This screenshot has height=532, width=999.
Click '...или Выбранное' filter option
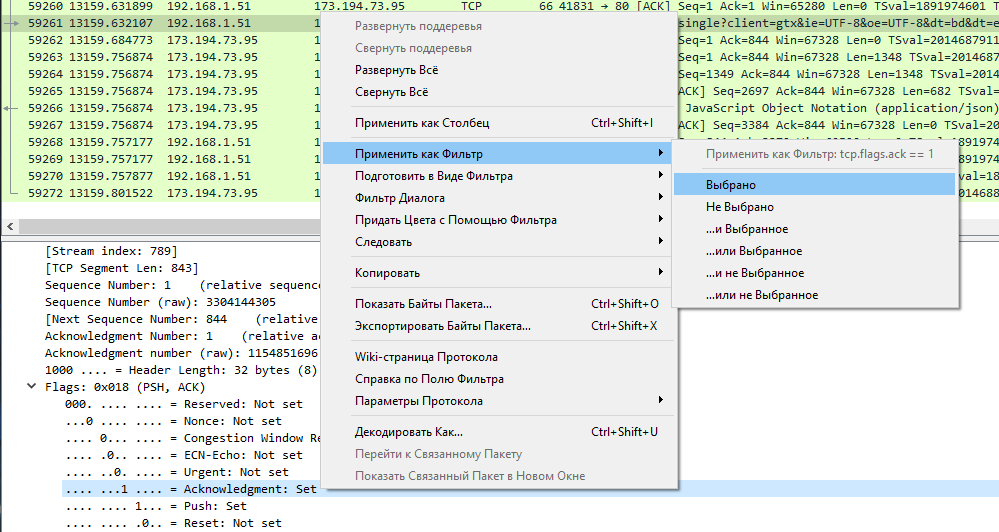pos(753,251)
